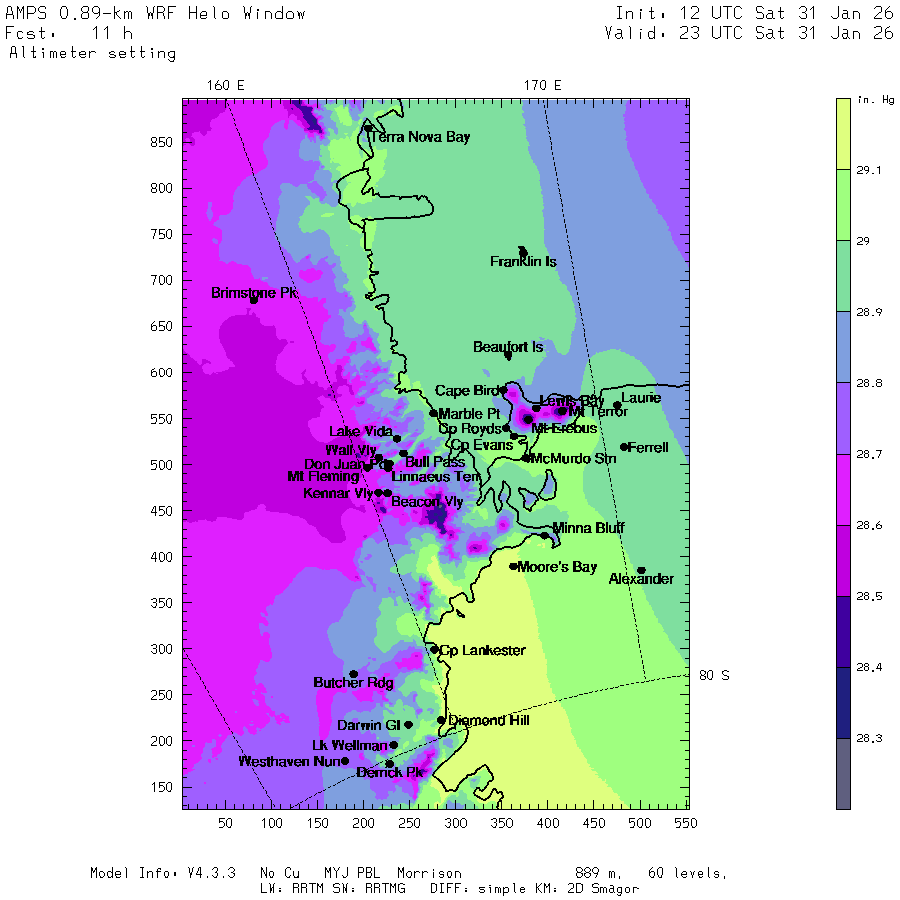Click the 'Cp Royds' map label

point(470,429)
